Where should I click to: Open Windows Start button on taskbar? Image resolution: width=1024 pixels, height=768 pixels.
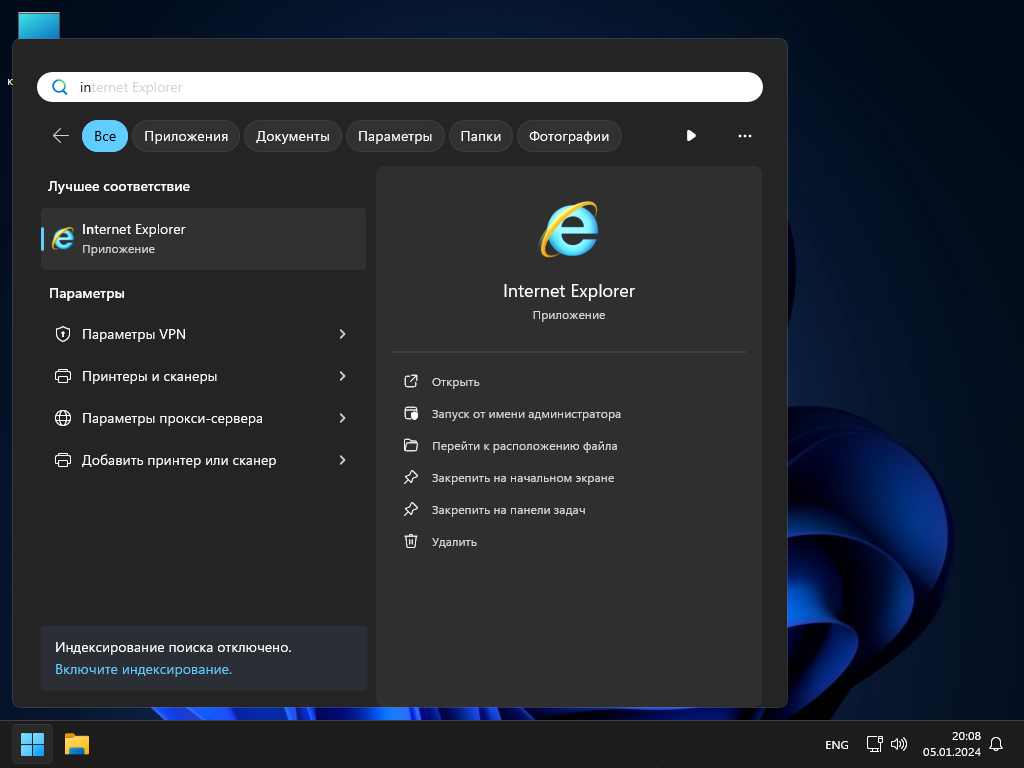click(x=32, y=744)
